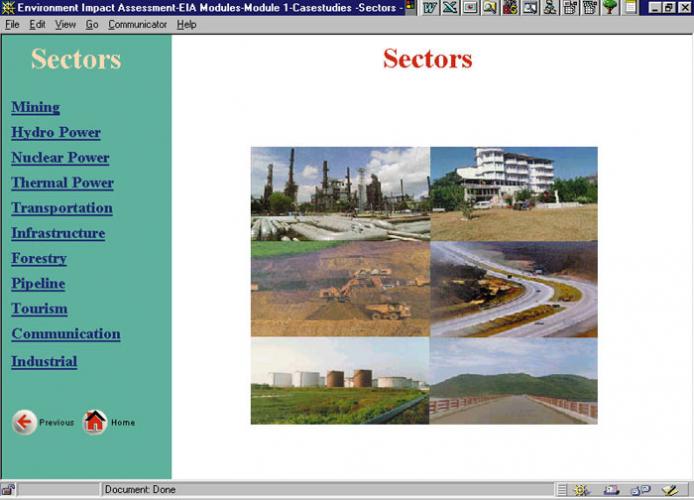This screenshot has height=500, width=694.
Task: Click the second calendar grid shortcut icon
Action: tap(590, 7)
